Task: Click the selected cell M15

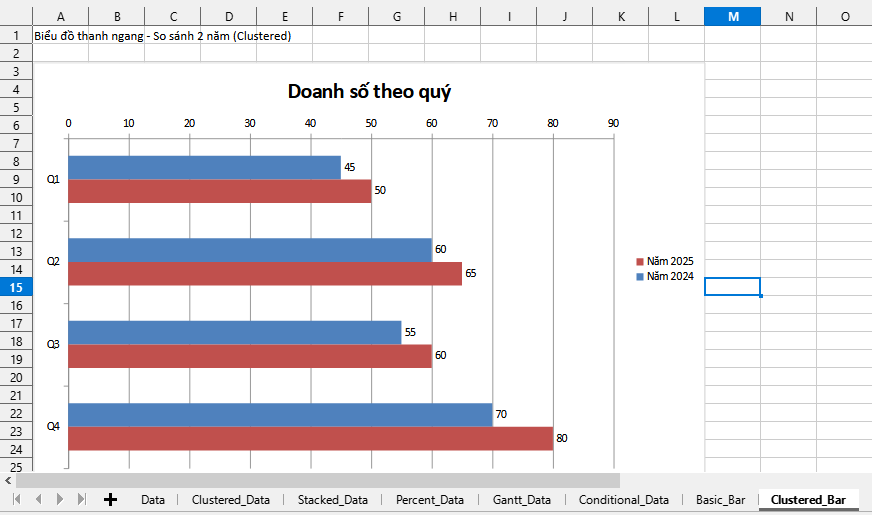Action: pyautogui.click(x=732, y=286)
